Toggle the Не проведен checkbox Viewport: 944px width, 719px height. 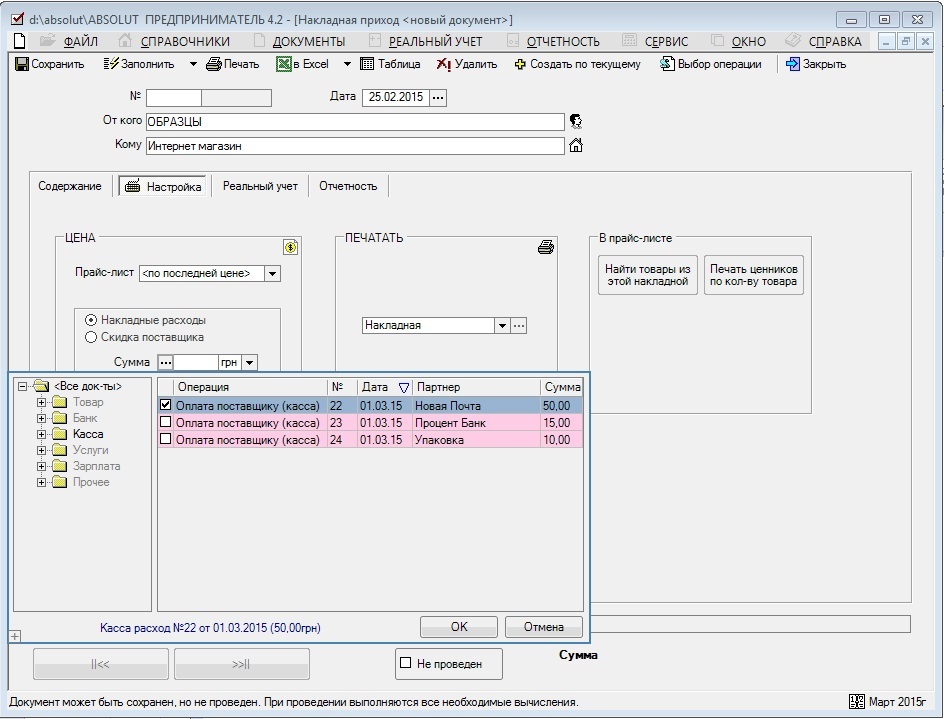(x=406, y=663)
